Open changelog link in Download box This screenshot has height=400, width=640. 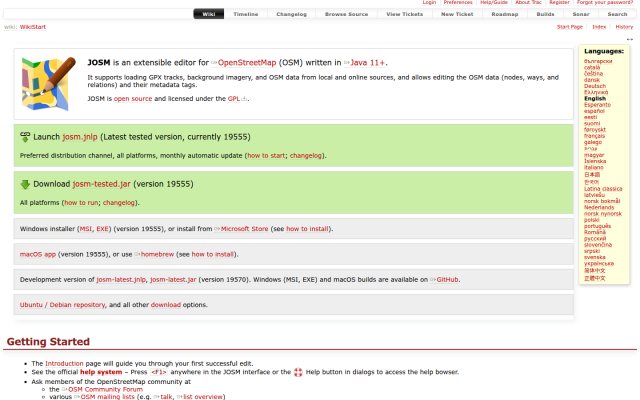point(119,203)
